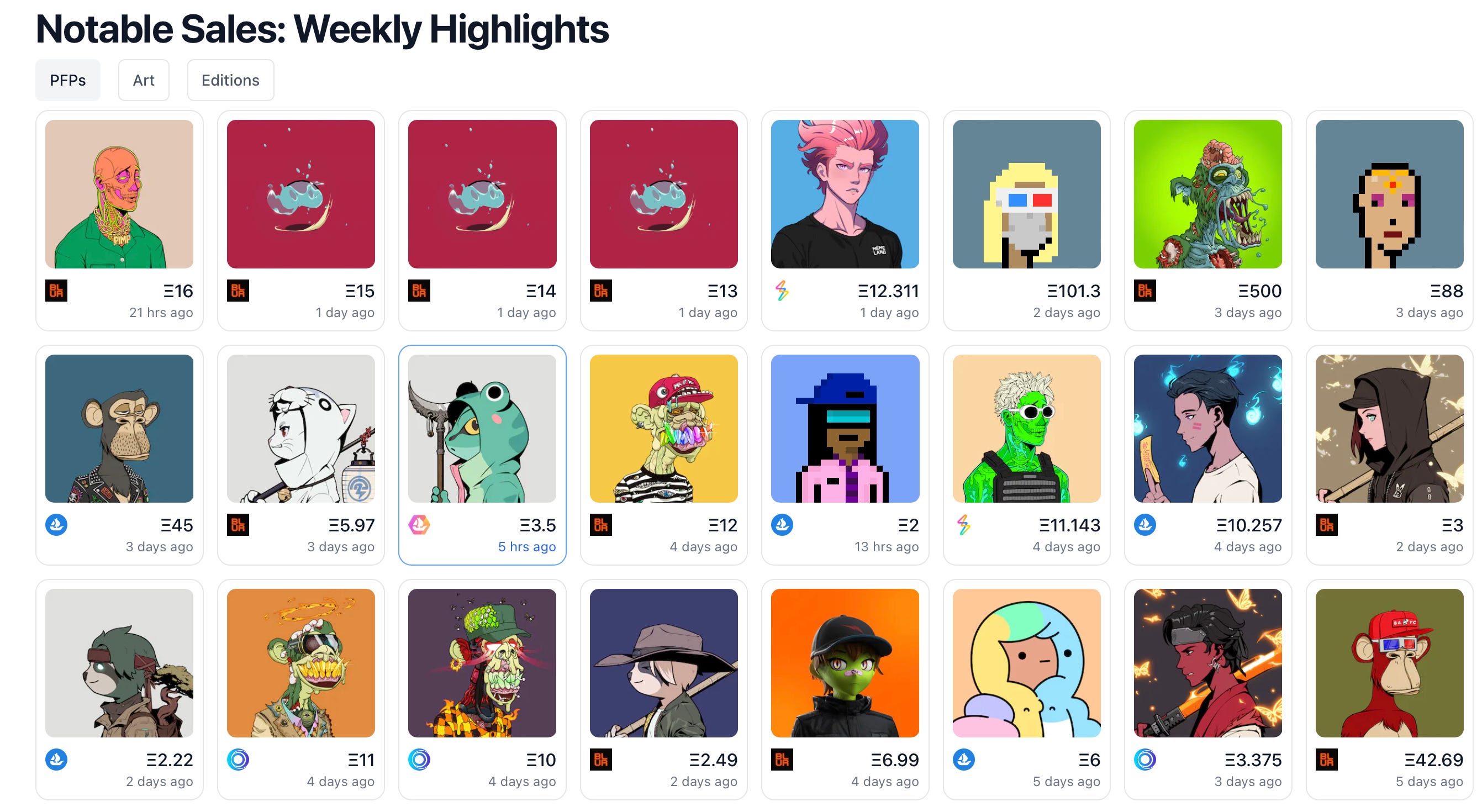This screenshot has height=812, width=1482.
Task: Switch to the Editions tab
Action: pos(230,80)
